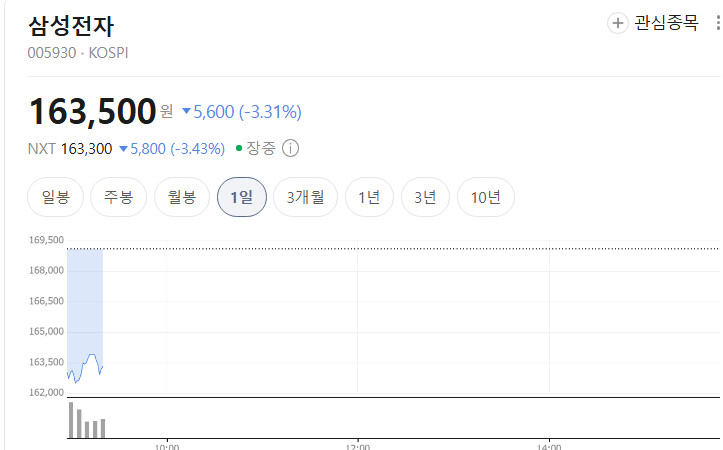Image resolution: width=723 pixels, height=450 pixels.
Task: Click the NXT 163,300 price
Action: (70, 149)
